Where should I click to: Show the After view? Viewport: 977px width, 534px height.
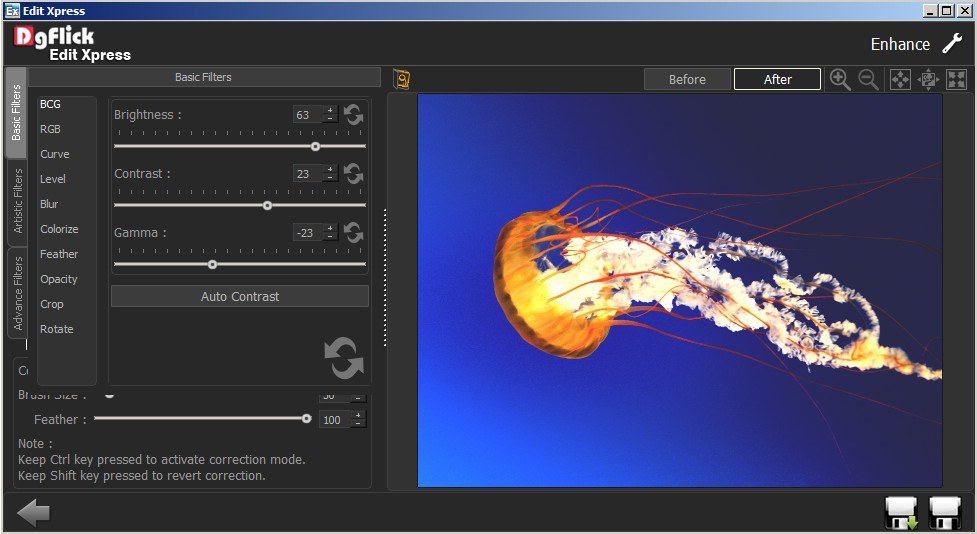[777, 79]
